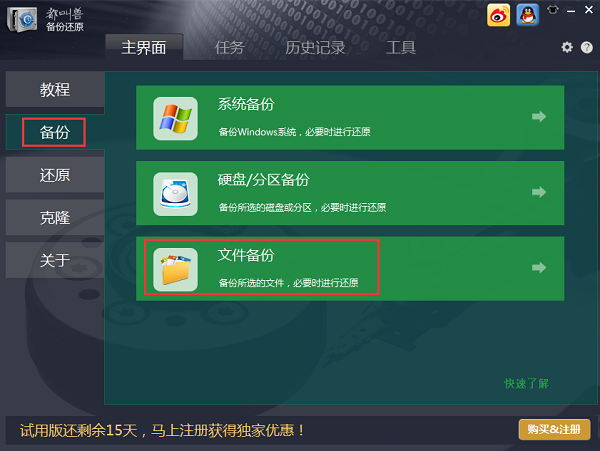Open settings via the gear icon
The image size is (600, 451).
[567, 47]
